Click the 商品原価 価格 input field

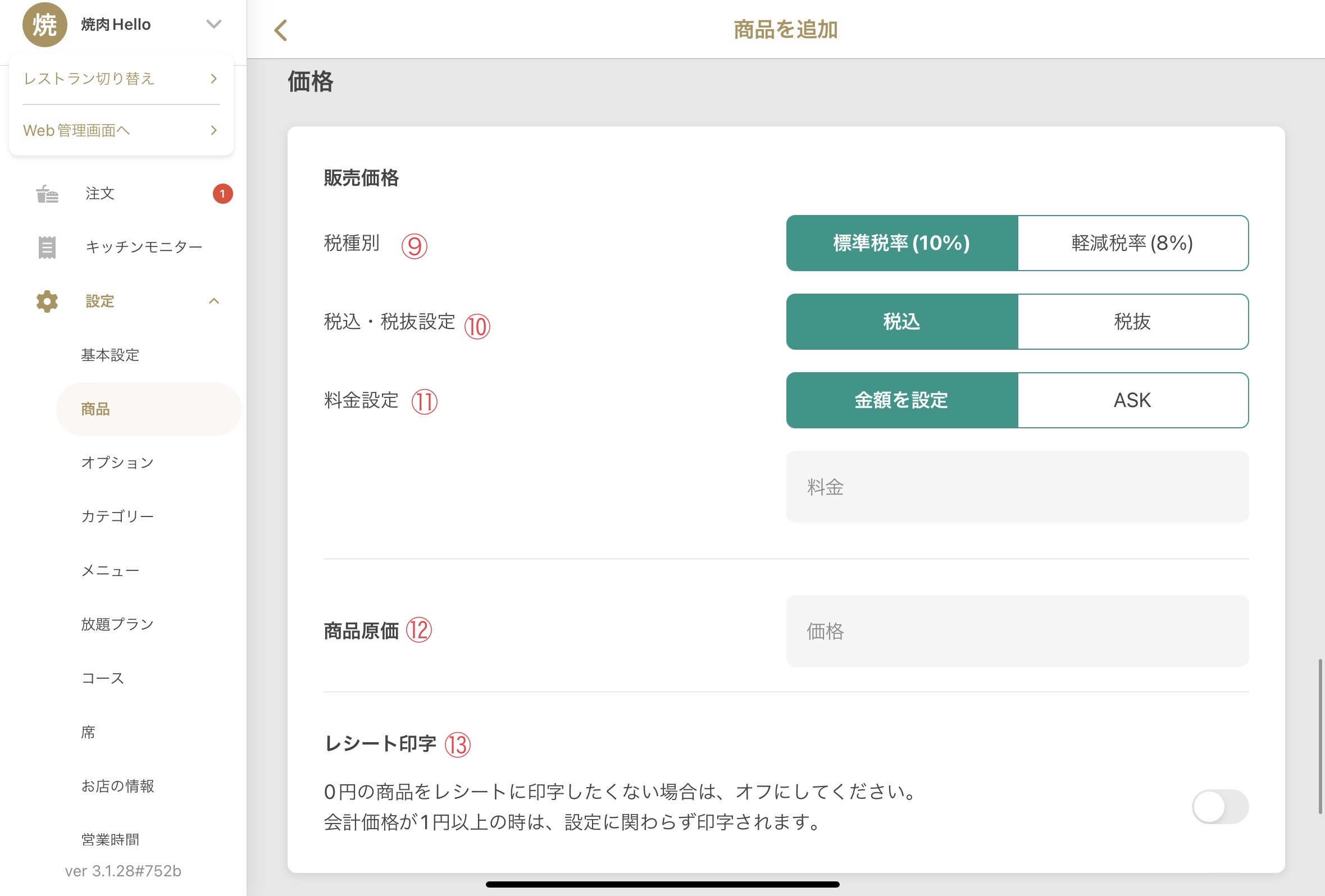coord(1017,631)
